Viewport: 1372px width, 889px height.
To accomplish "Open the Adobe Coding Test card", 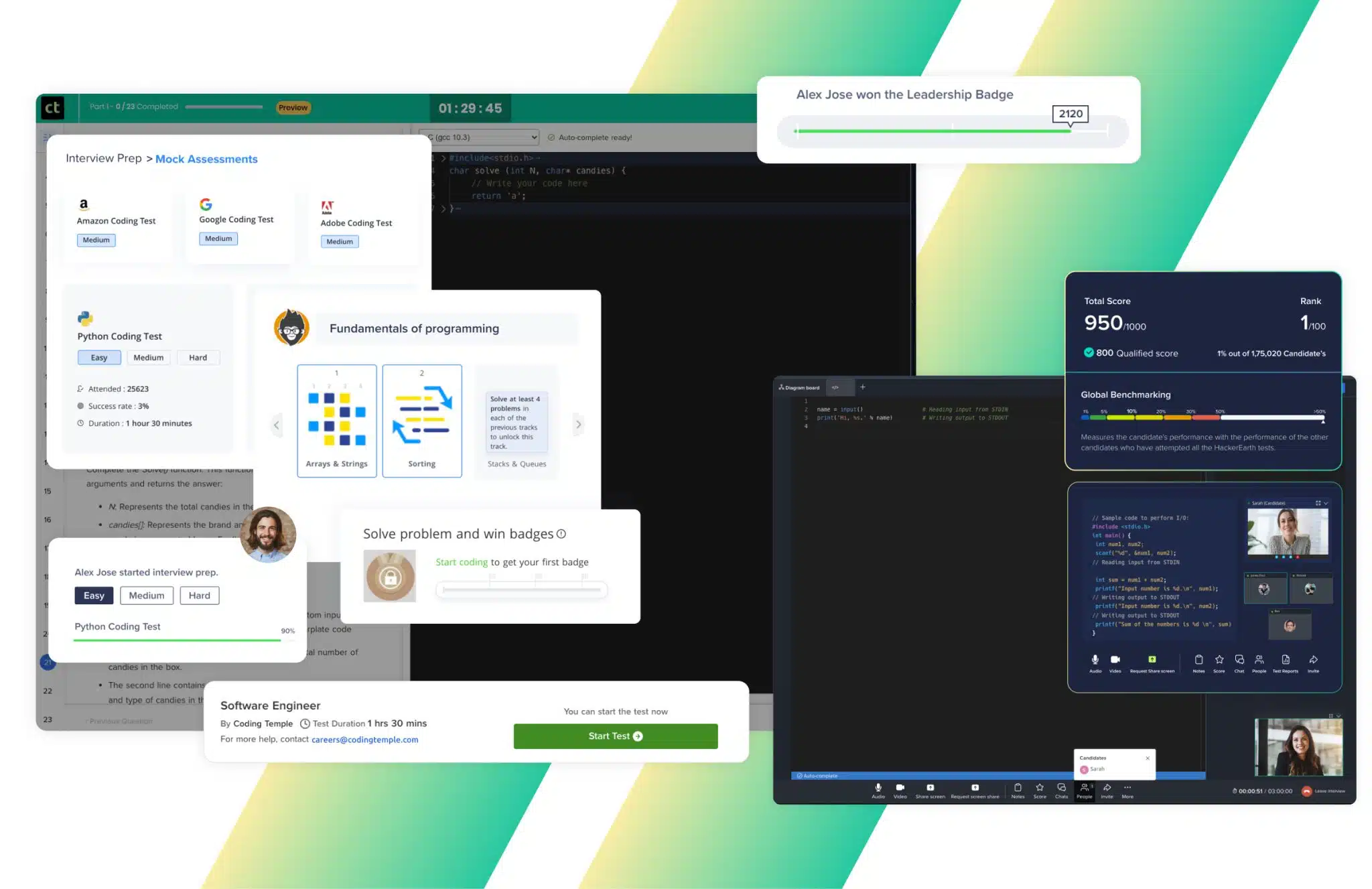I will [362, 226].
